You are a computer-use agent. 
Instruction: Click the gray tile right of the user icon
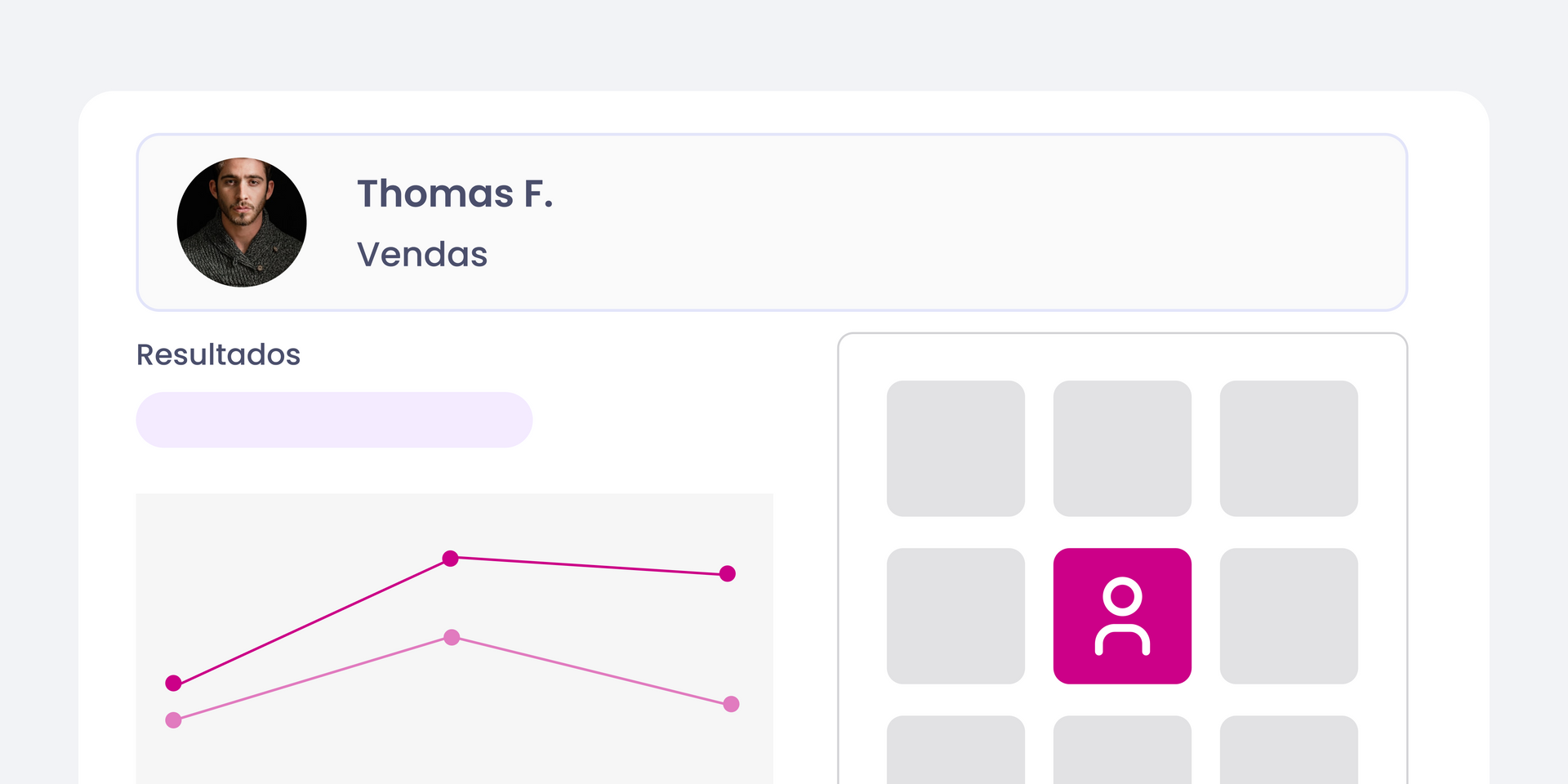pos(1289,616)
